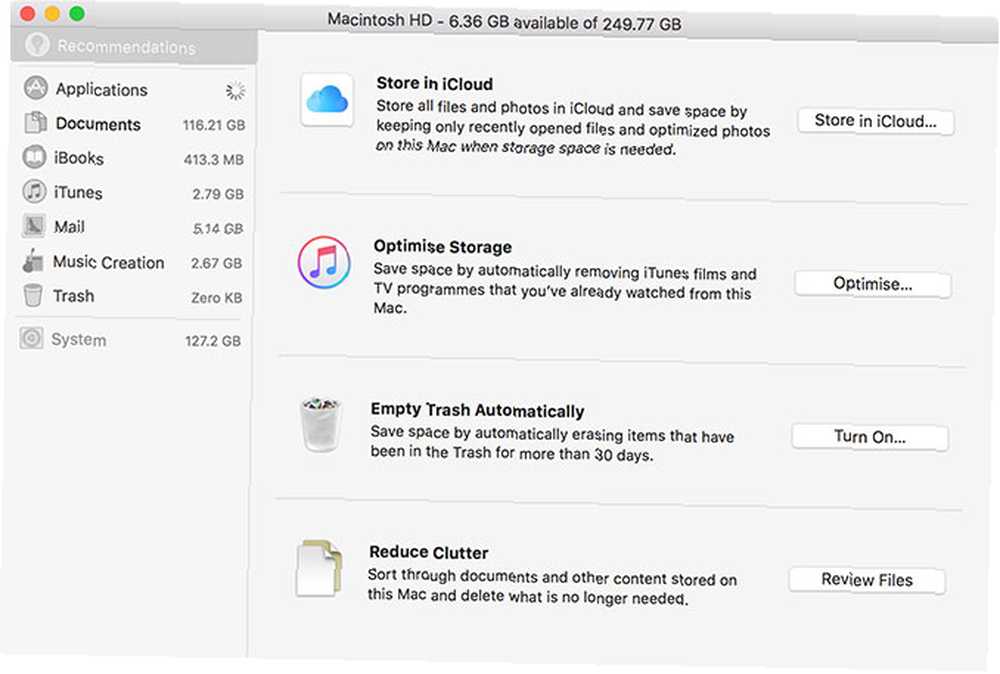Select Recommendations in the sidebar
Screen dimensions: 1000x674
tap(134, 46)
